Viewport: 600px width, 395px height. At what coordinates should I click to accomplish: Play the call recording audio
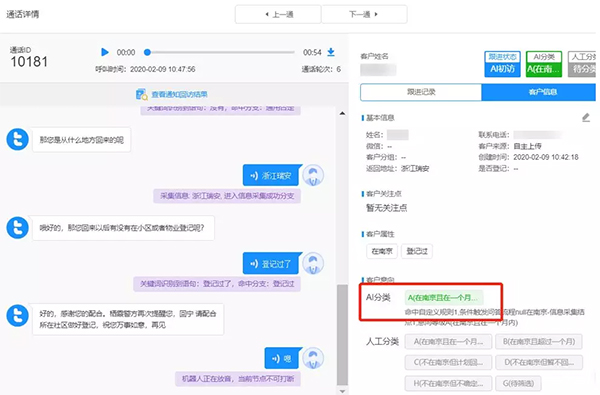pyautogui.click(x=104, y=52)
